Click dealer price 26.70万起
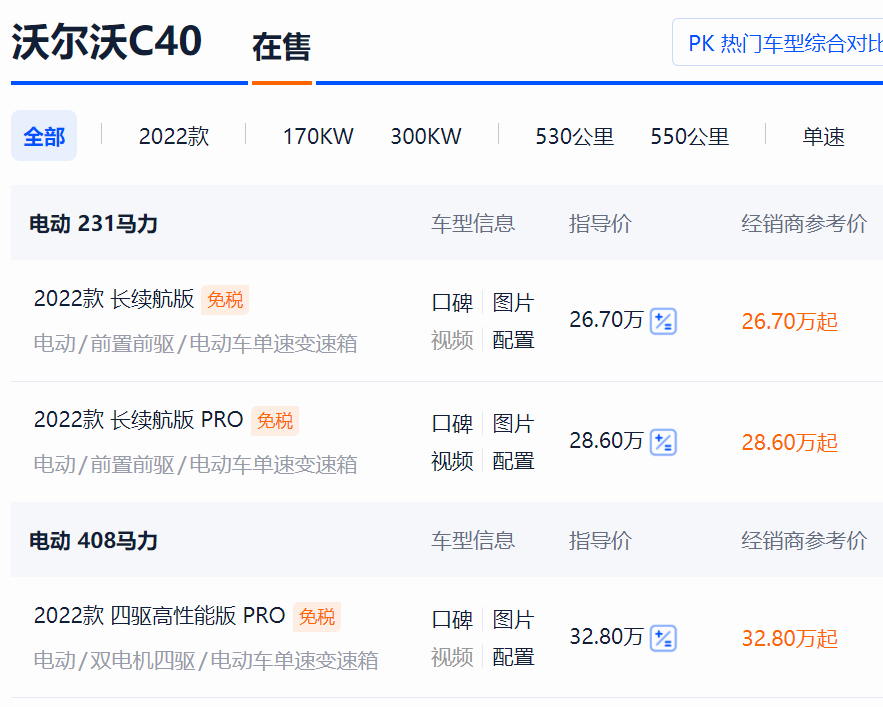 coord(789,321)
